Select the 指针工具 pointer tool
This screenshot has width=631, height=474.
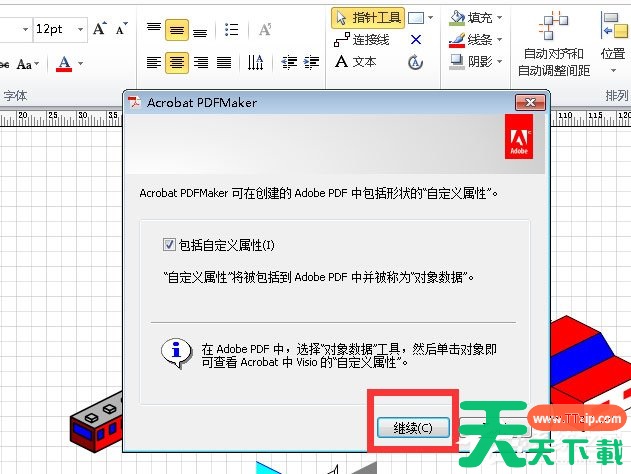pyautogui.click(x=368, y=18)
